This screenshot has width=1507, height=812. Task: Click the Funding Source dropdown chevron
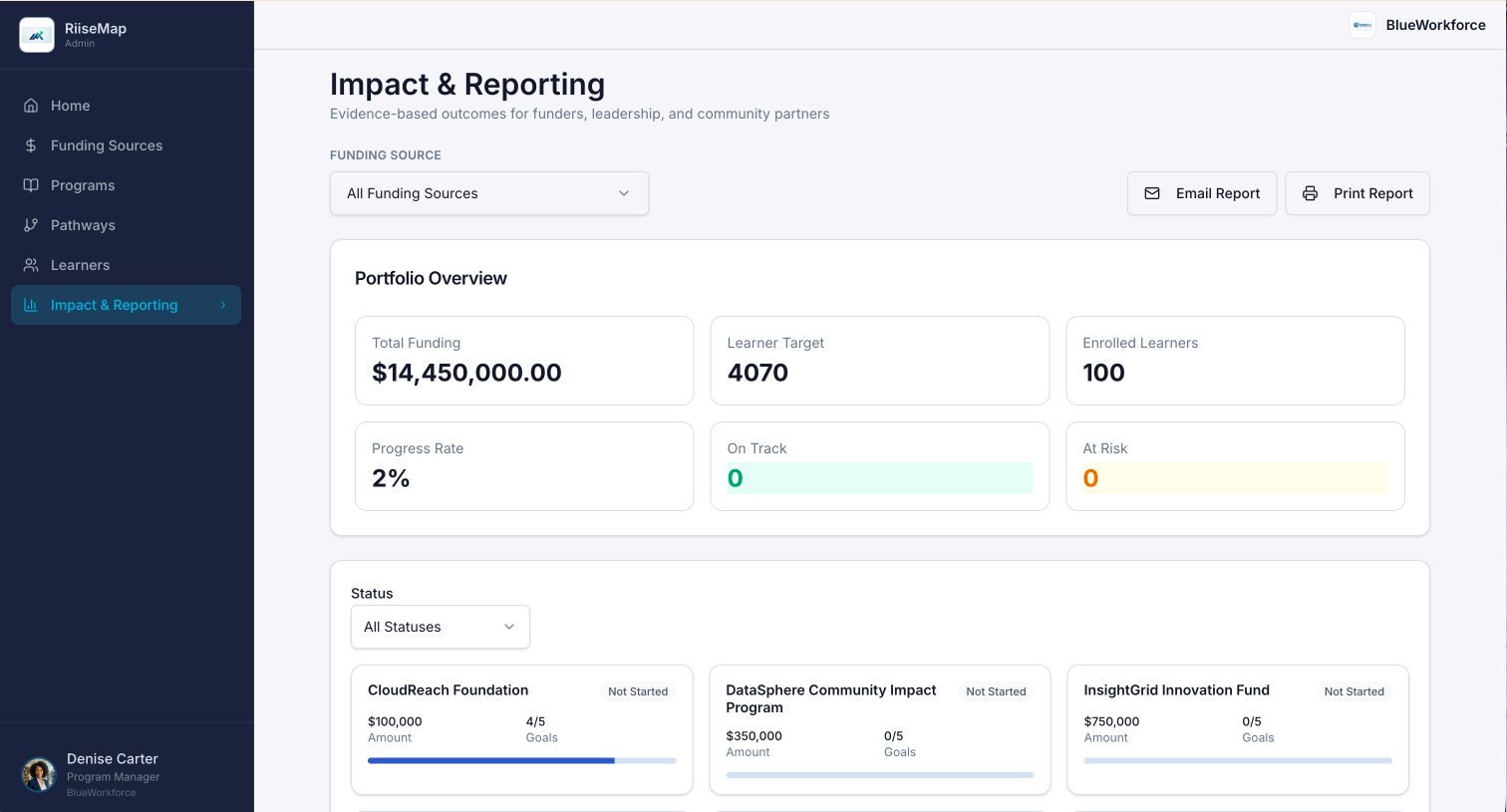click(624, 193)
